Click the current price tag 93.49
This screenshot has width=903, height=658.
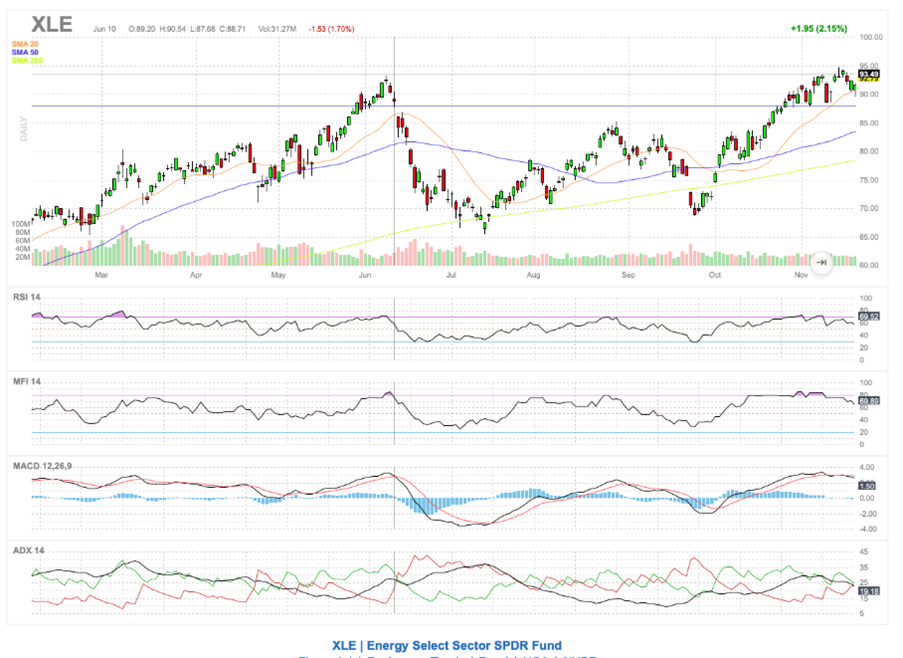[x=867, y=74]
